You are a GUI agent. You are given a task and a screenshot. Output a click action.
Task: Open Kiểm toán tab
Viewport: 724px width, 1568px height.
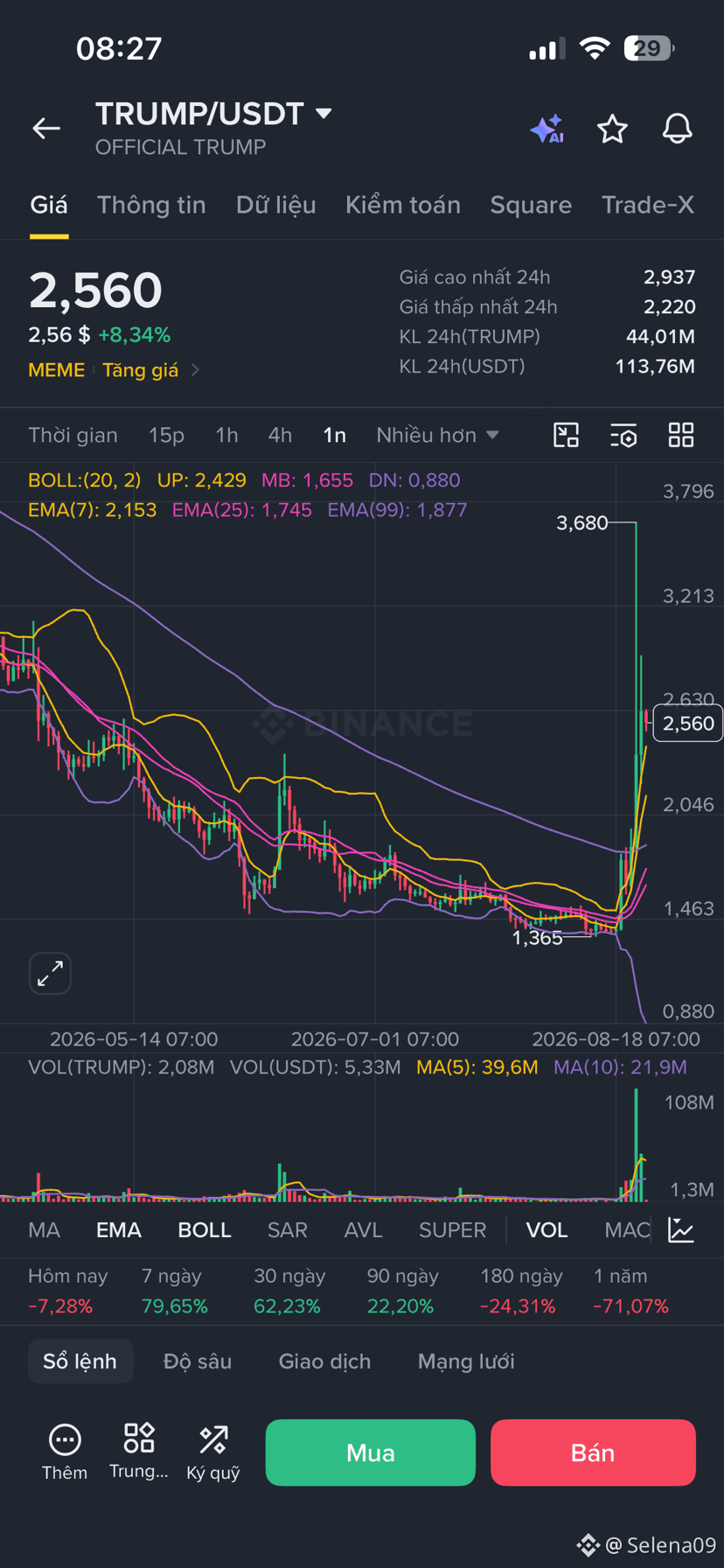[x=403, y=205]
